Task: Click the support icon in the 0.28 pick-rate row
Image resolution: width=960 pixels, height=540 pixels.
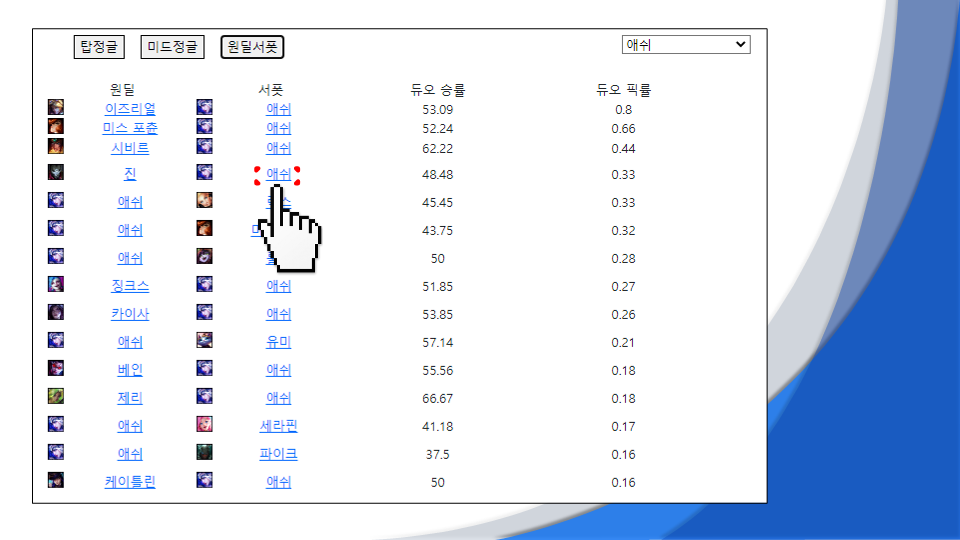Action: point(204,256)
